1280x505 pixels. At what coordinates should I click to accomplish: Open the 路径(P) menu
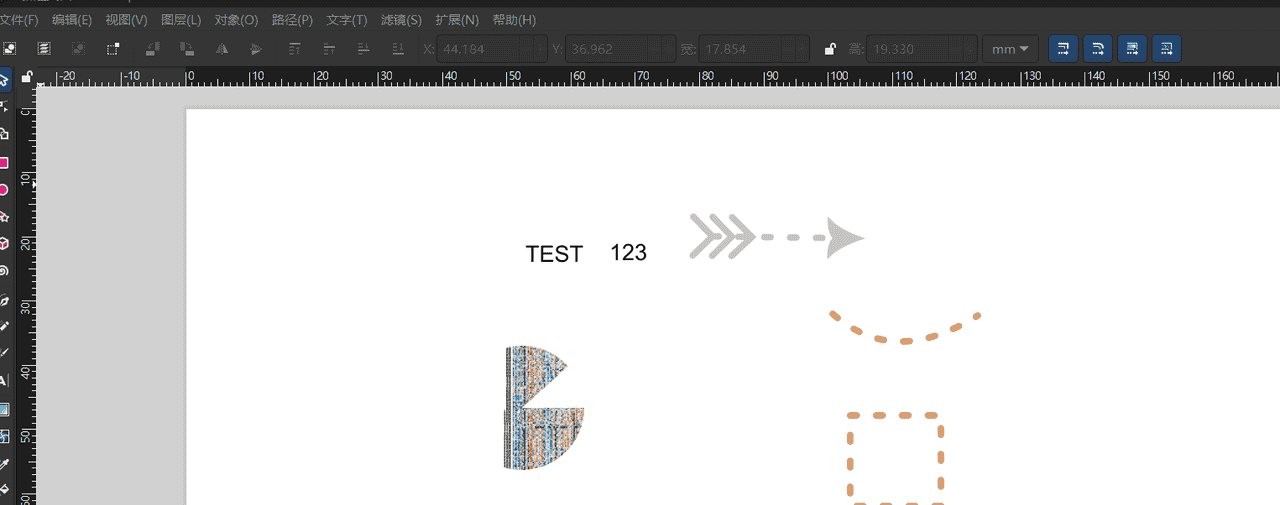coord(292,20)
